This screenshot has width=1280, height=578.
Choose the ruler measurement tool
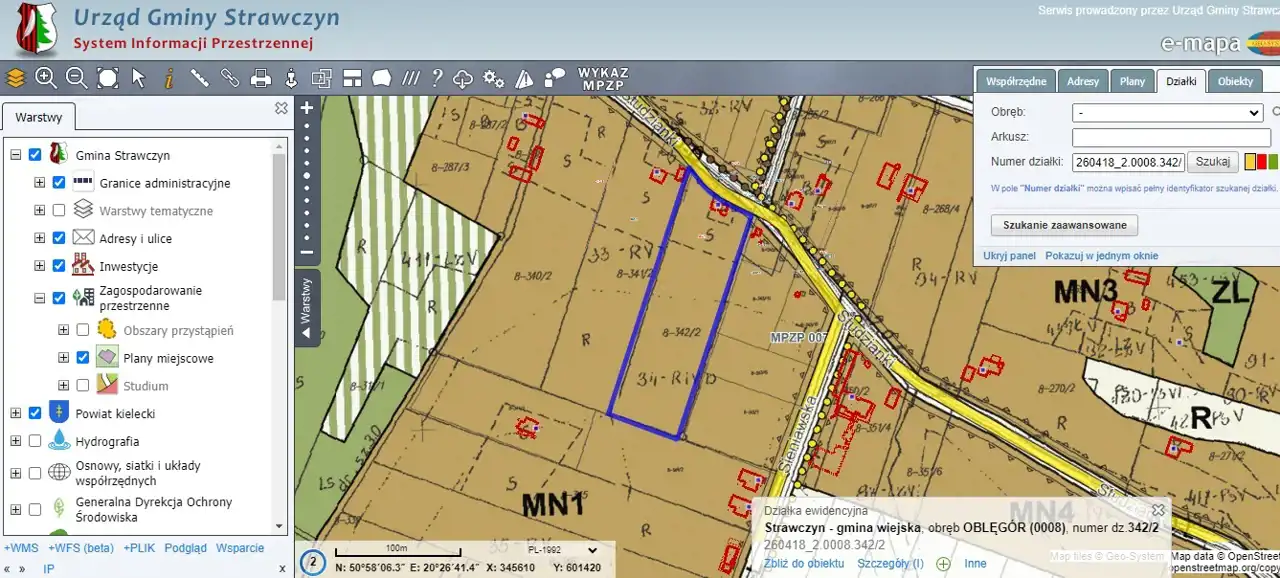(200, 78)
